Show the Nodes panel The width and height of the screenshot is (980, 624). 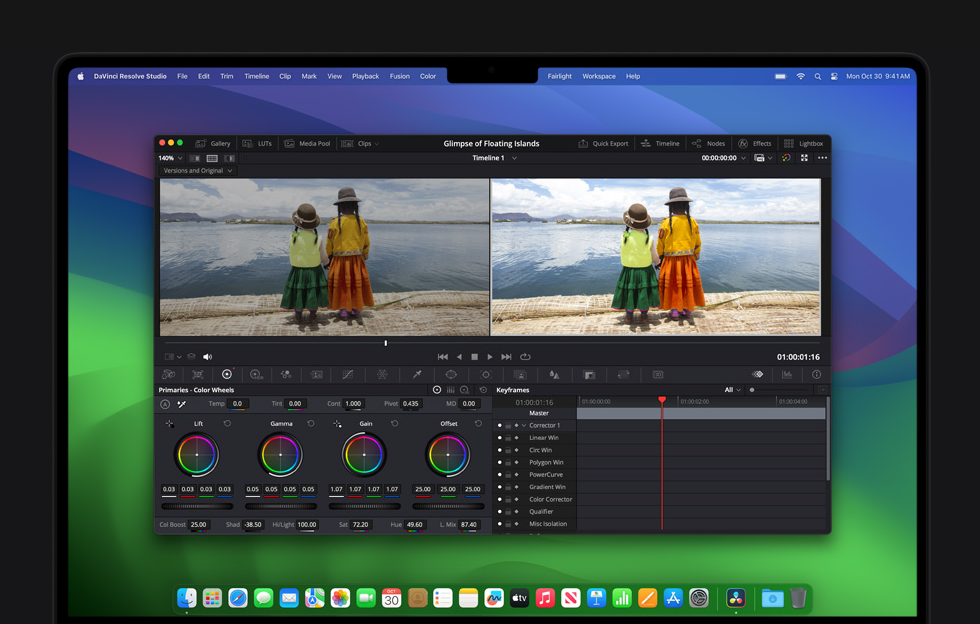(x=708, y=144)
